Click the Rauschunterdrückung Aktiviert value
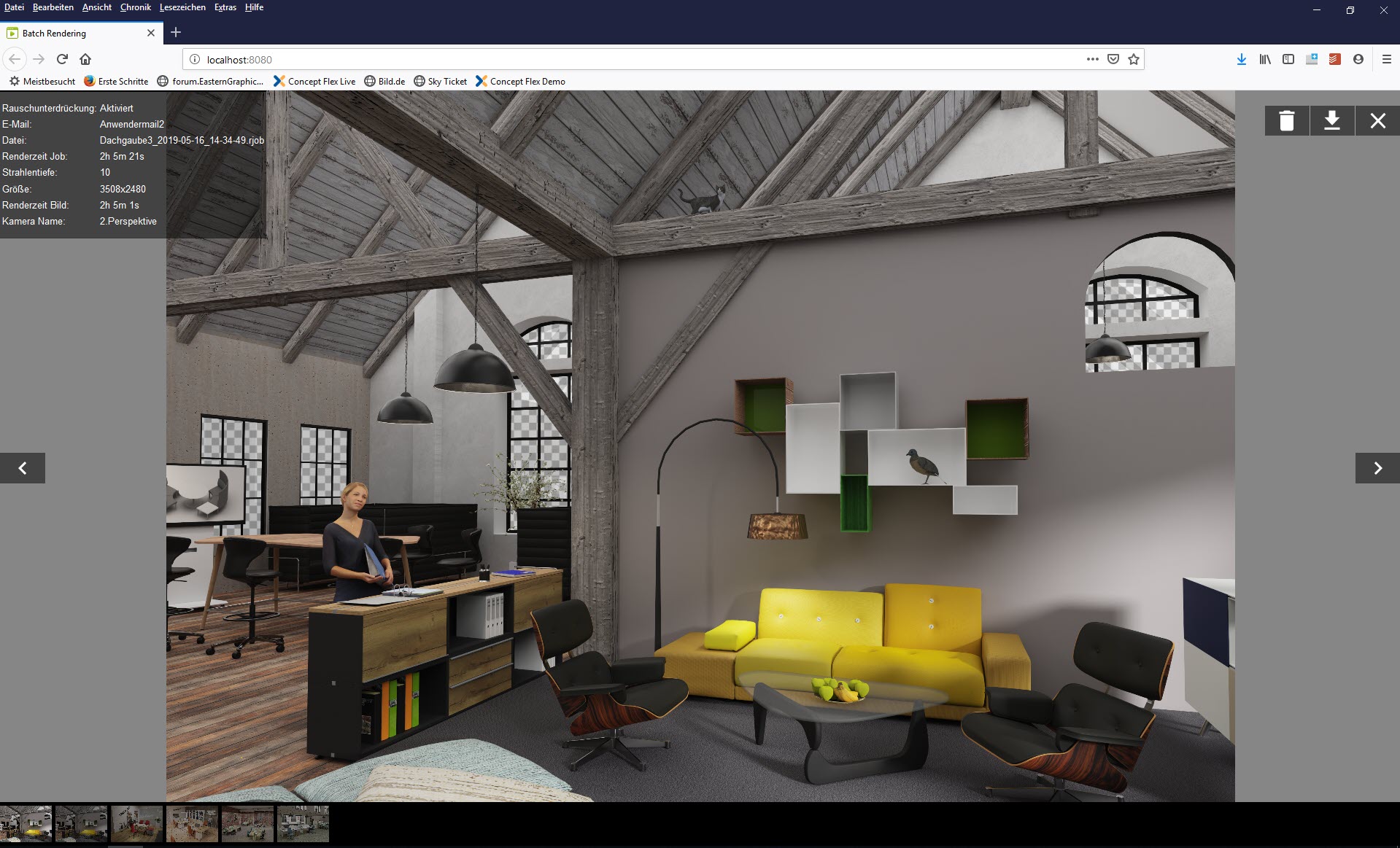This screenshot has height=848, width=1400. coord(117,108)
